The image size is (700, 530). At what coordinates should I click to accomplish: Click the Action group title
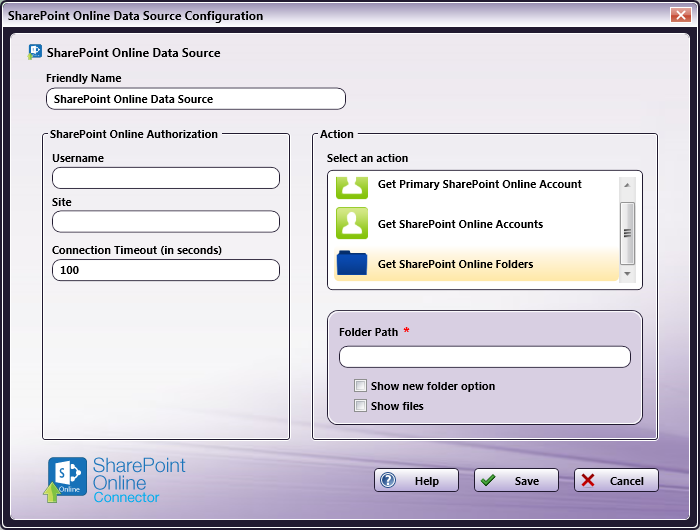pyautogui.click(x=337, y=134)
